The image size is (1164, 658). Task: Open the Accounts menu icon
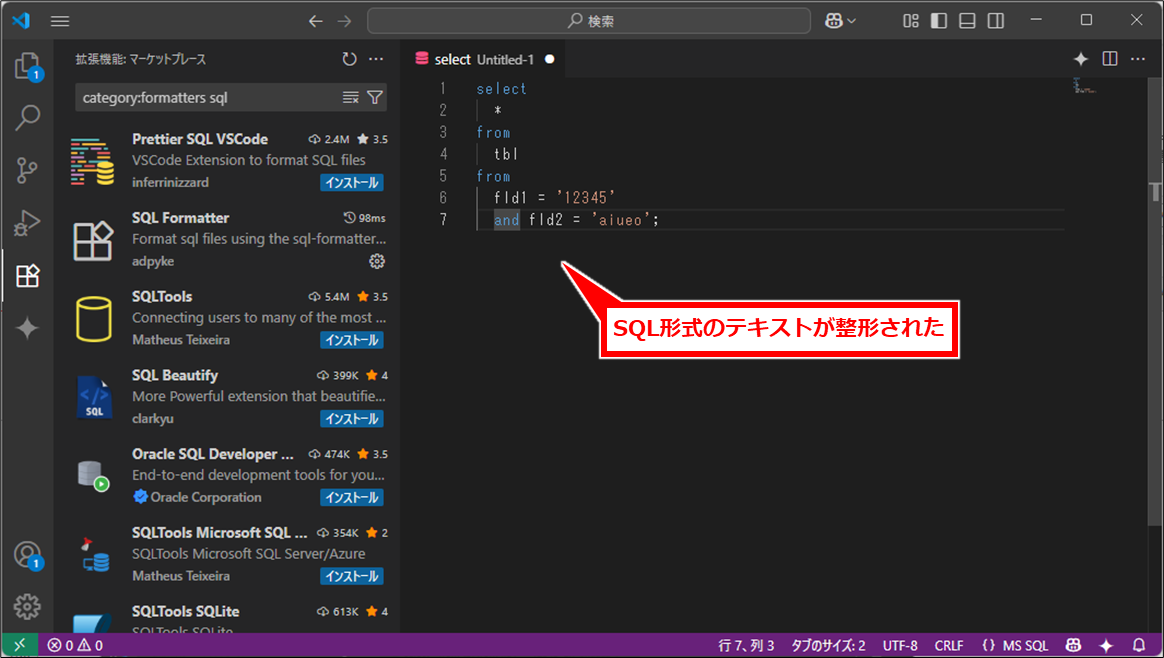pyautogui.click(x=27, y=555)
